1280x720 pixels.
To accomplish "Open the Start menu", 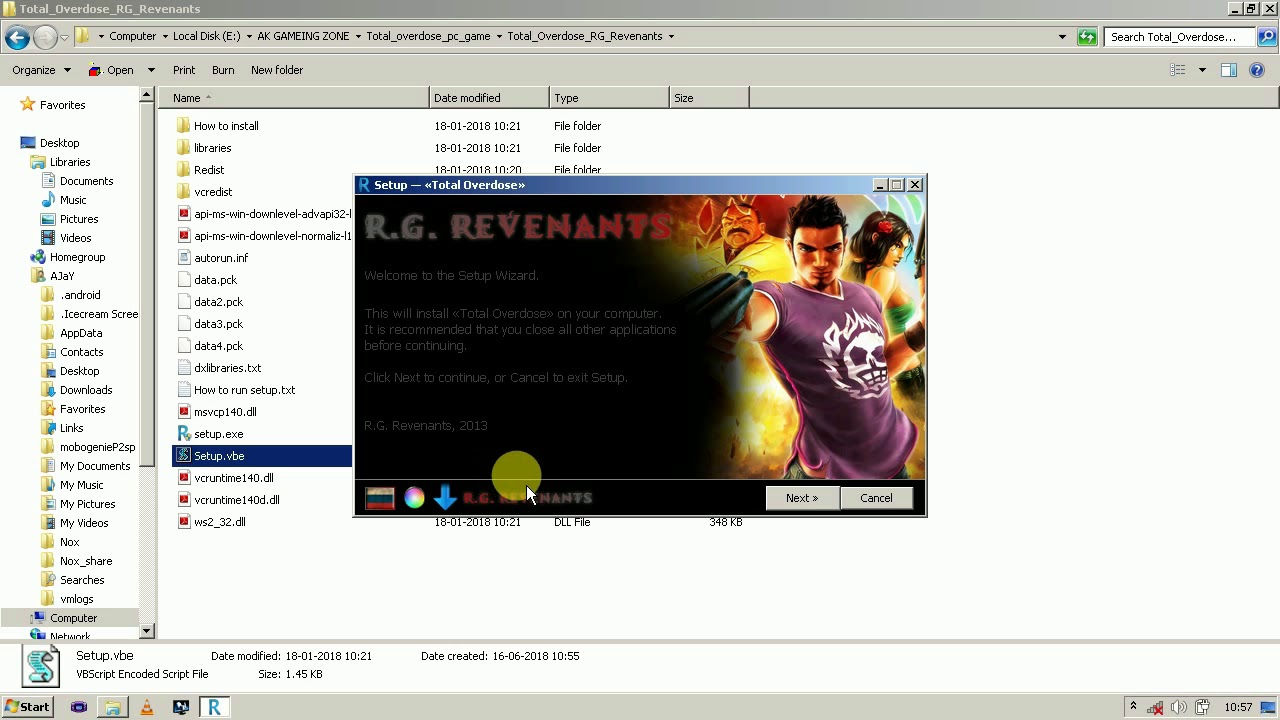I will (x=27, y=707).
